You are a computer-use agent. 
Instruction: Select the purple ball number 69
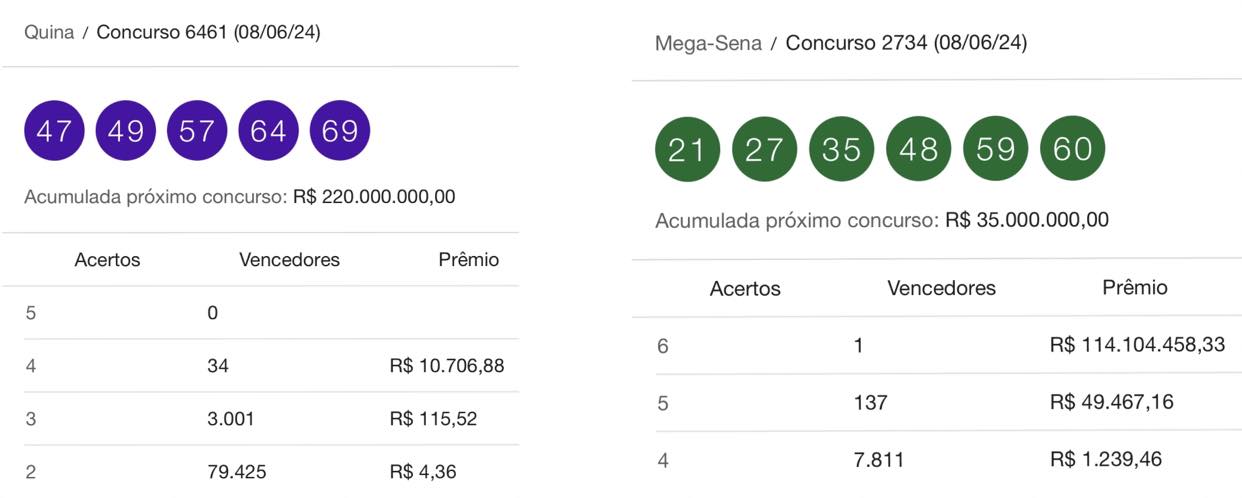point(340,131)
